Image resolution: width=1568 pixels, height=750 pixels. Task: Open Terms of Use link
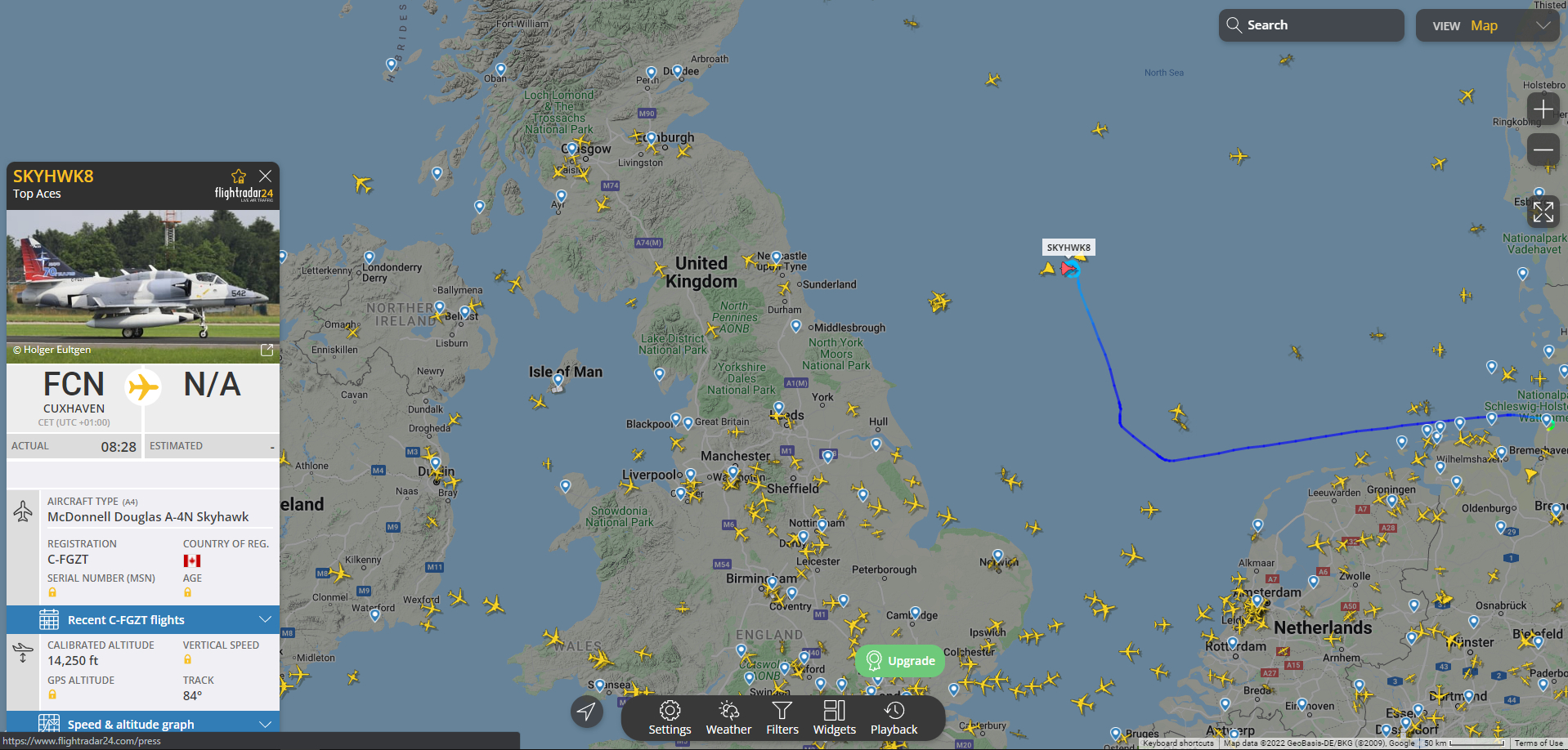tap(1538, 743)
